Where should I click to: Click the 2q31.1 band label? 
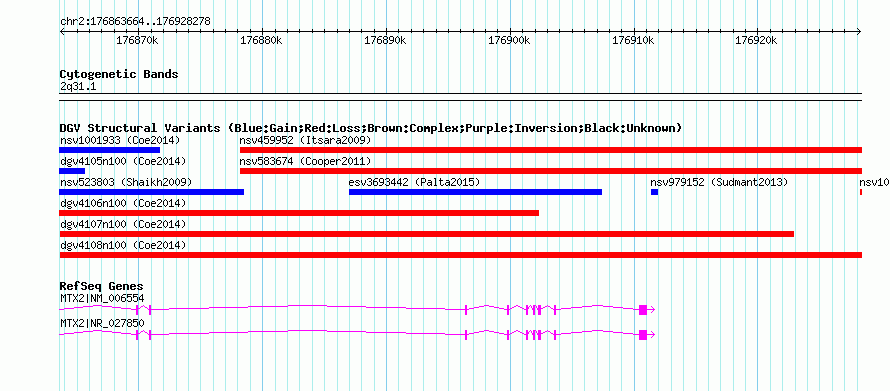[x=78, y=87]
